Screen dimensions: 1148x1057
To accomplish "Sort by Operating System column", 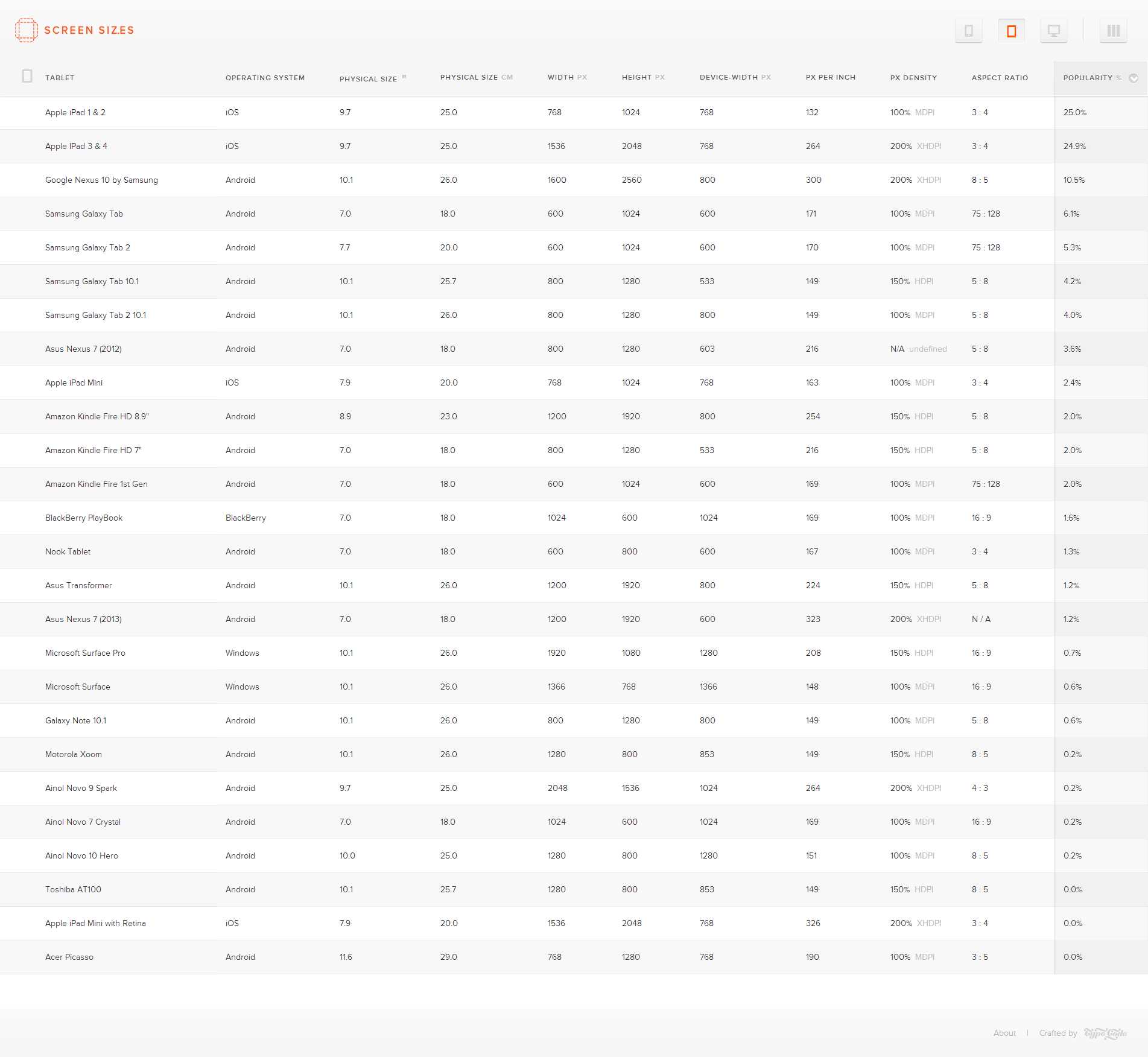I will click(265, 78).
